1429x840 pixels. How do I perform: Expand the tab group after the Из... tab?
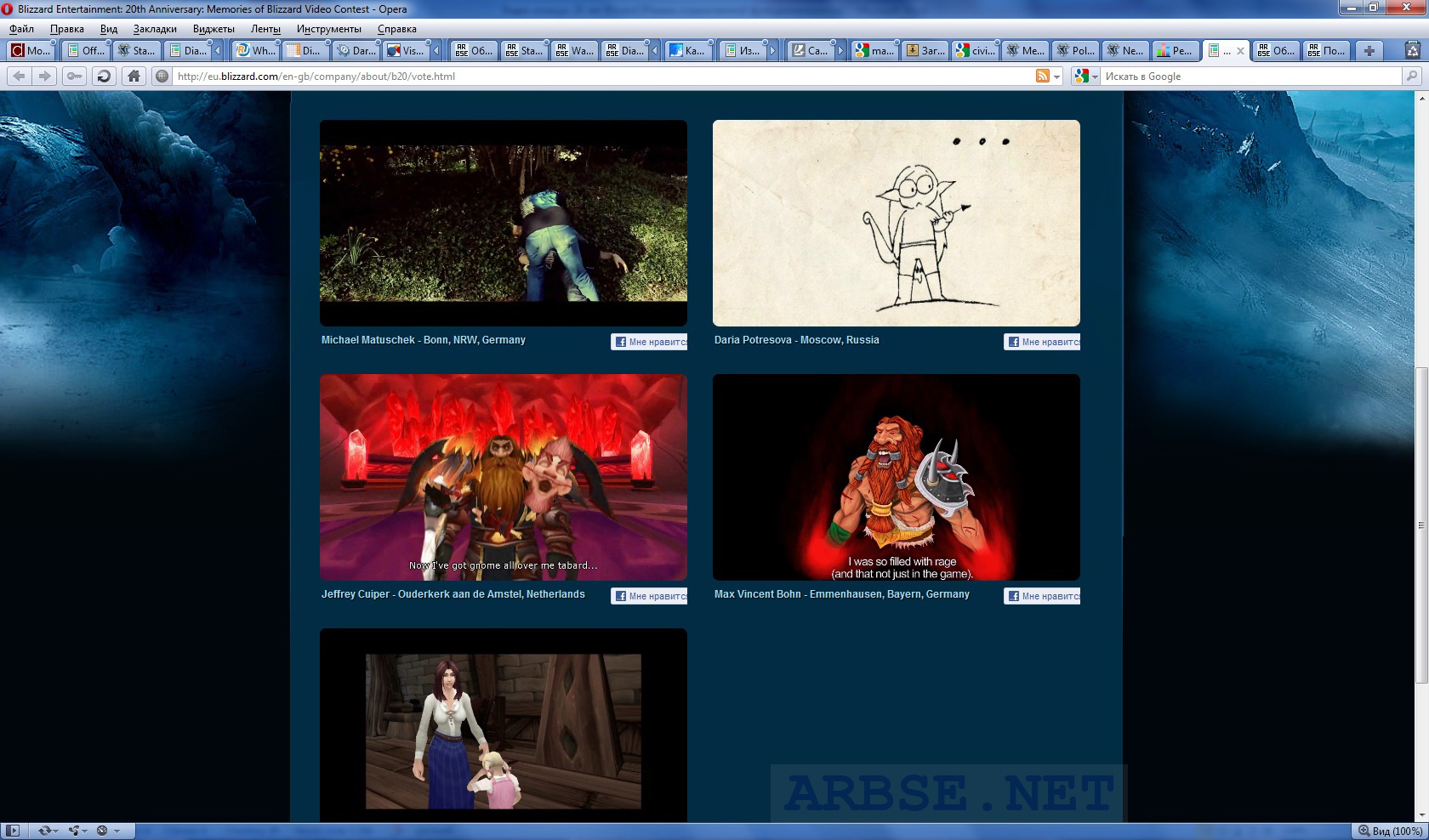pyautogui.click(x=772, y=50)
